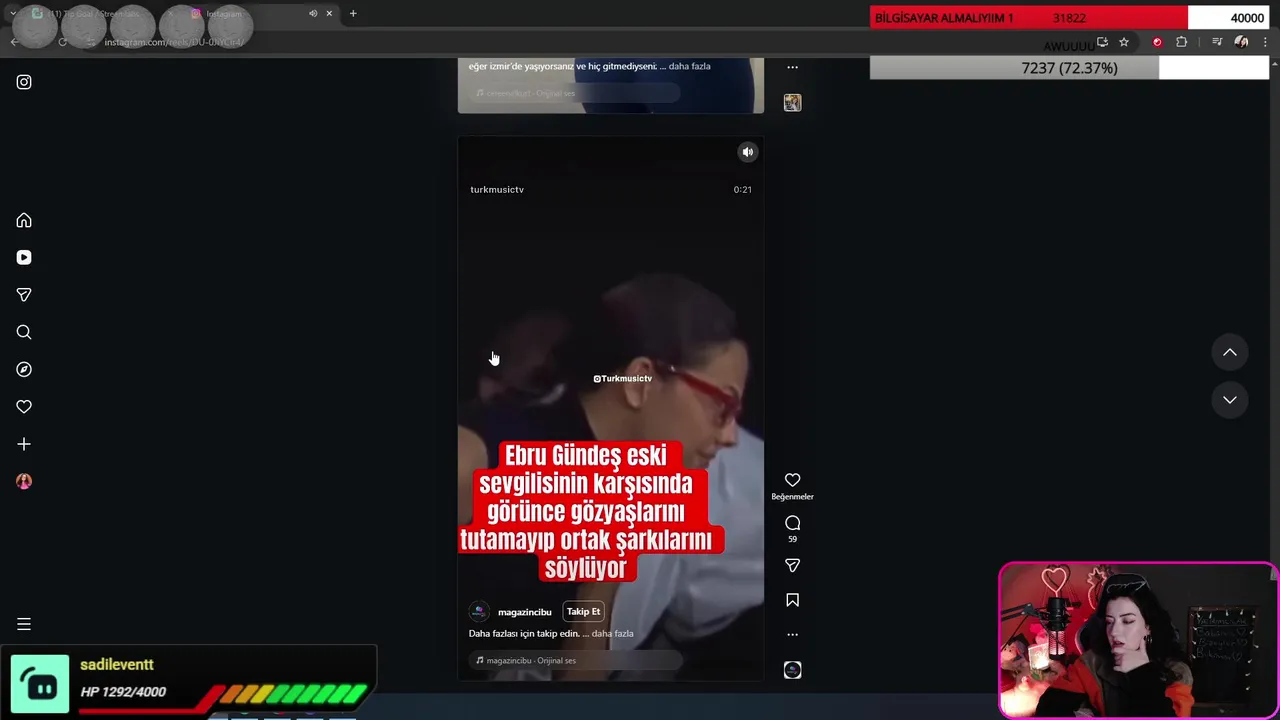Image resolution: width=1280 pixels, height=720 pixels.
Task: Click the red BİLGİSAYAR ALMALIYIM goal bar
Action: pyautogui.click(x=1029, y=18)
